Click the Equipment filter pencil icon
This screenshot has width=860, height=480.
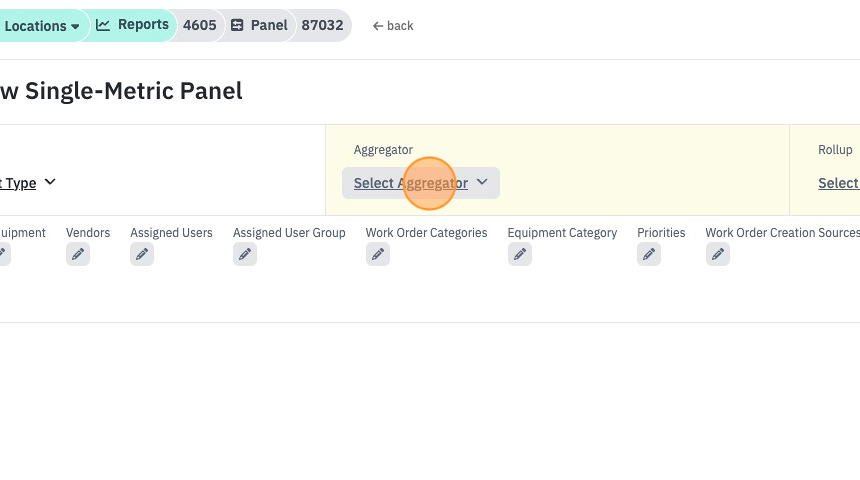[x=3, y=254]
